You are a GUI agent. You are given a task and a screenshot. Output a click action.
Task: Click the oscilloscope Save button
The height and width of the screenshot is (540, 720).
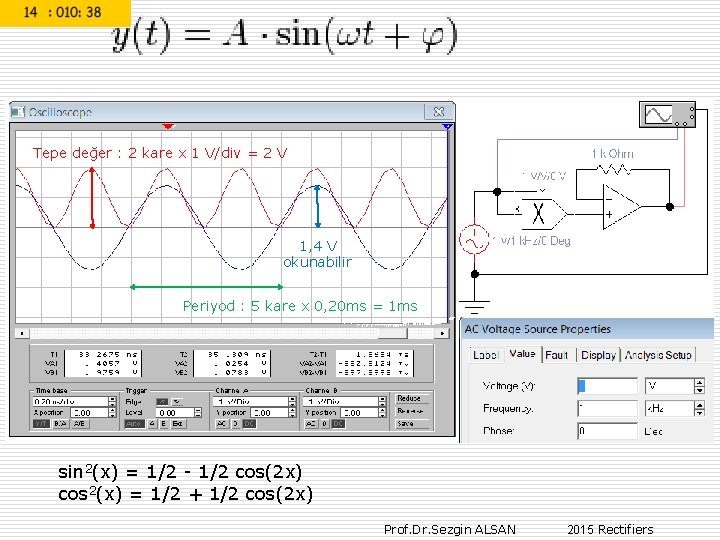(x=411, y=423)
